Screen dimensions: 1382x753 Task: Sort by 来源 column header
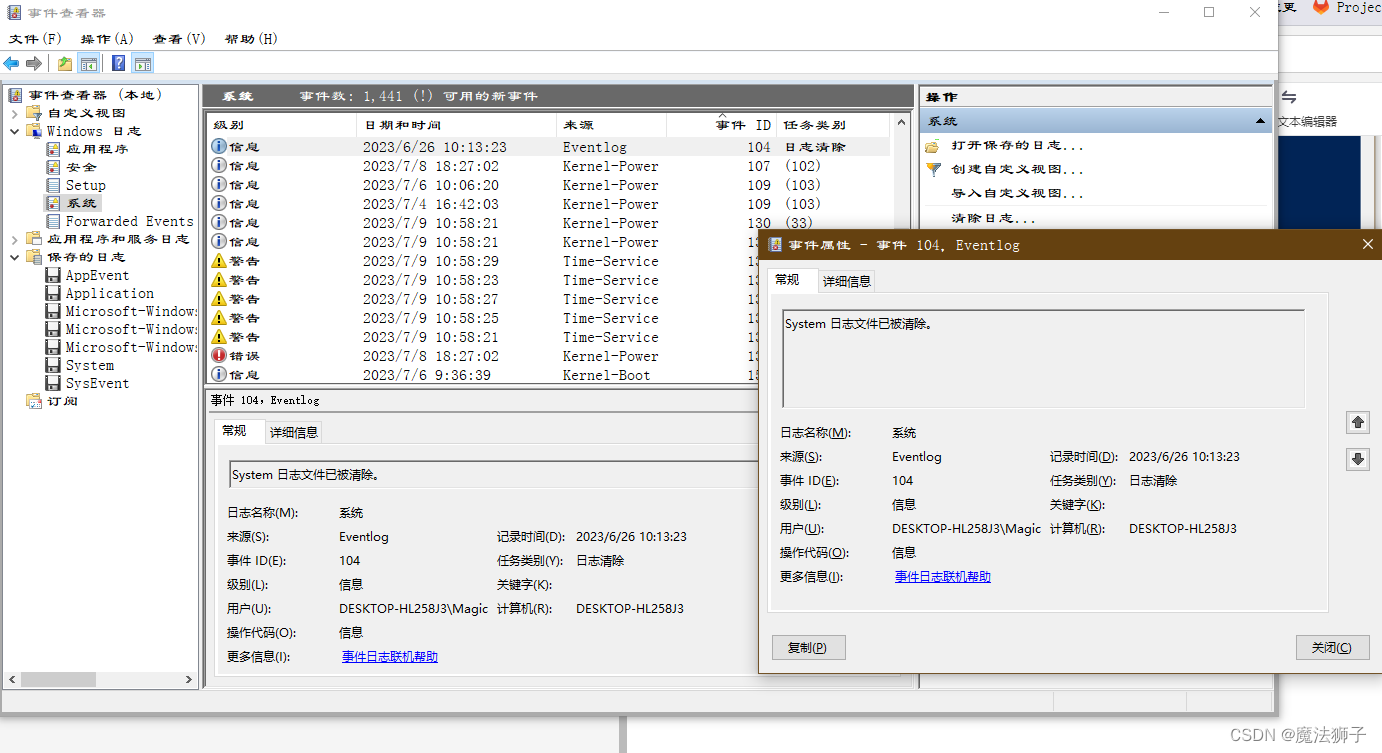pyautogui.click(x=612, y=125)
